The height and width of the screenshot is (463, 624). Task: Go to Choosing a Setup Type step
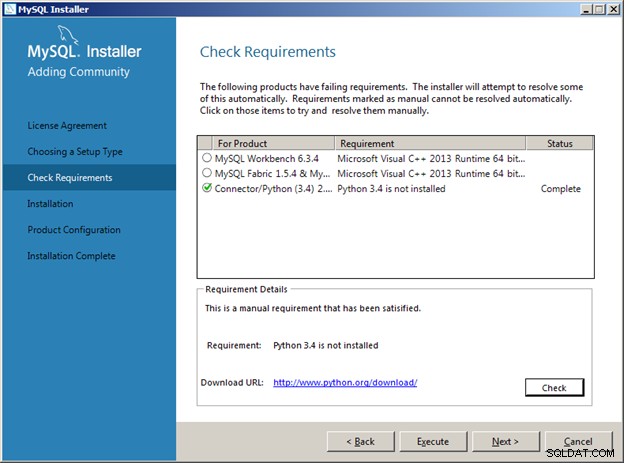pyautogui.click(x=75, y=152)
